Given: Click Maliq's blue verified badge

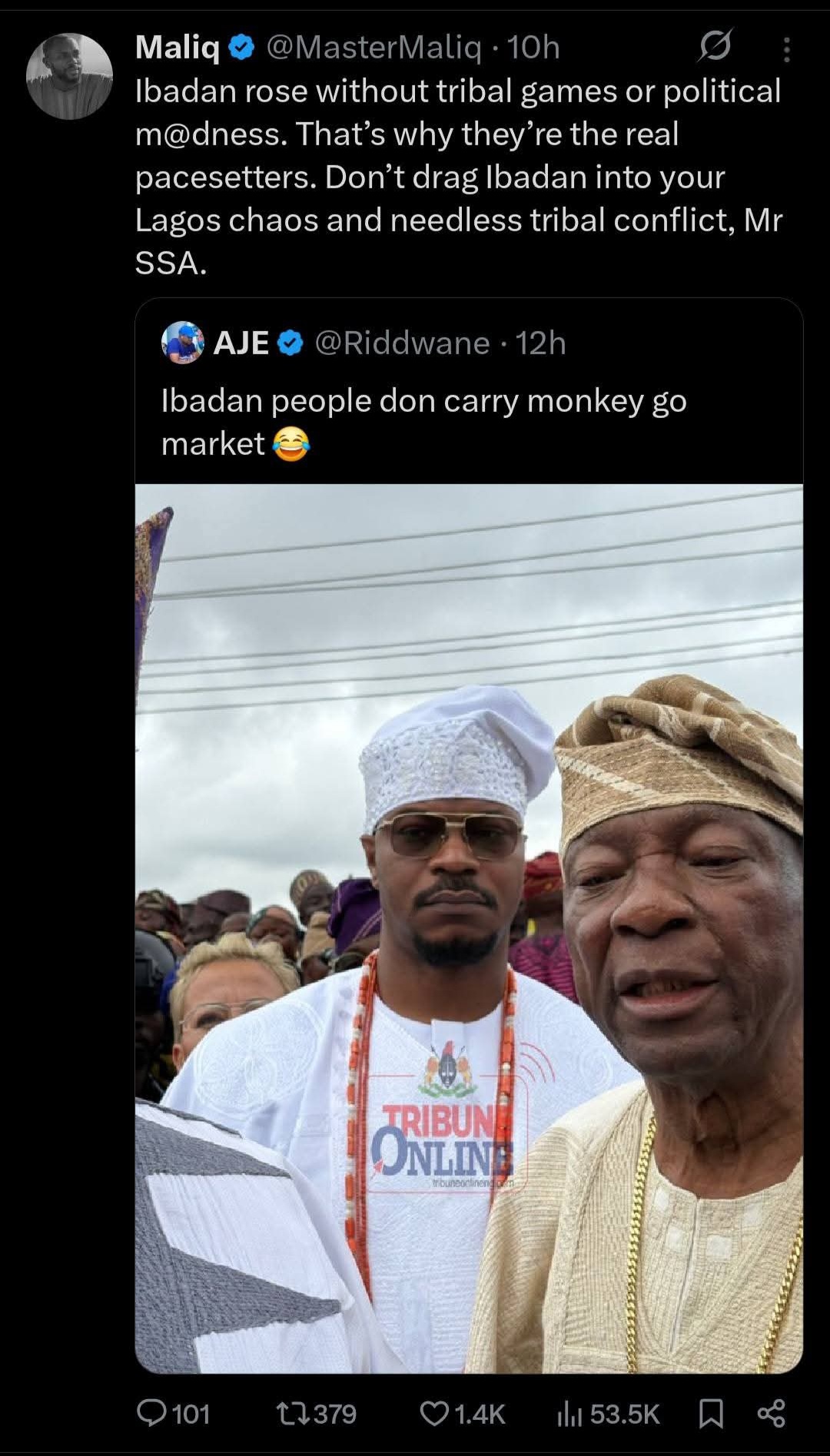Looking at the screenshot, I should point(242,48).
